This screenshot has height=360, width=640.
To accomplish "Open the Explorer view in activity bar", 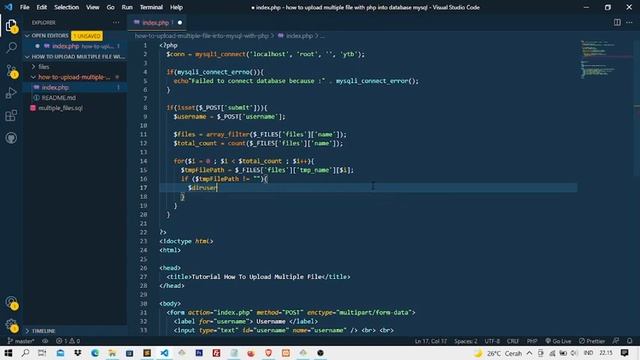I will click(11, 26).
